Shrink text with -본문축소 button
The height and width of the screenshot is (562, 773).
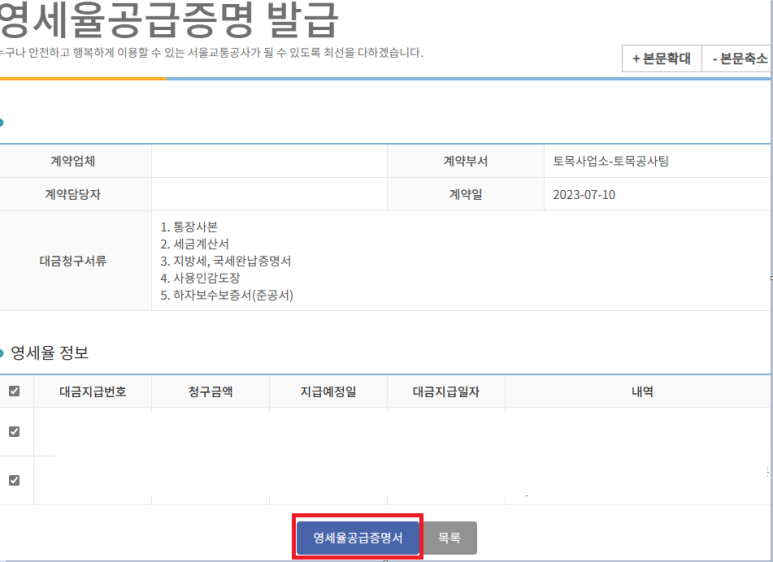click(x=738, y=59)
